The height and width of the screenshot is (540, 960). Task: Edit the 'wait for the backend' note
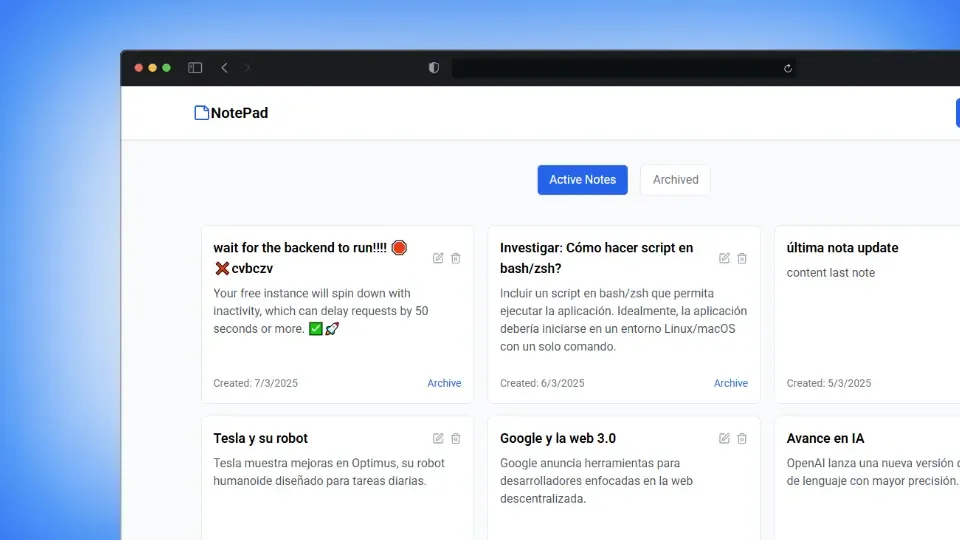point(438,258)
